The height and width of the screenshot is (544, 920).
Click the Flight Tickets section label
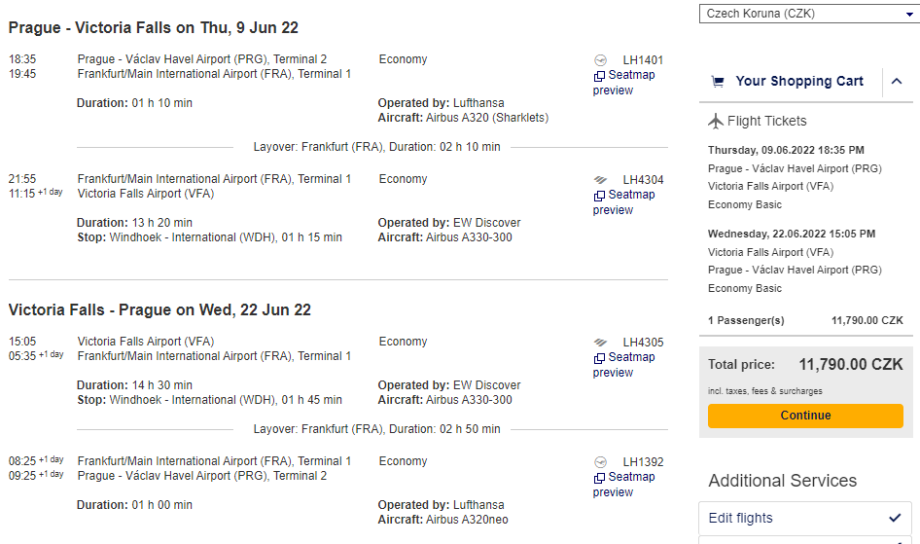point(767,121)
